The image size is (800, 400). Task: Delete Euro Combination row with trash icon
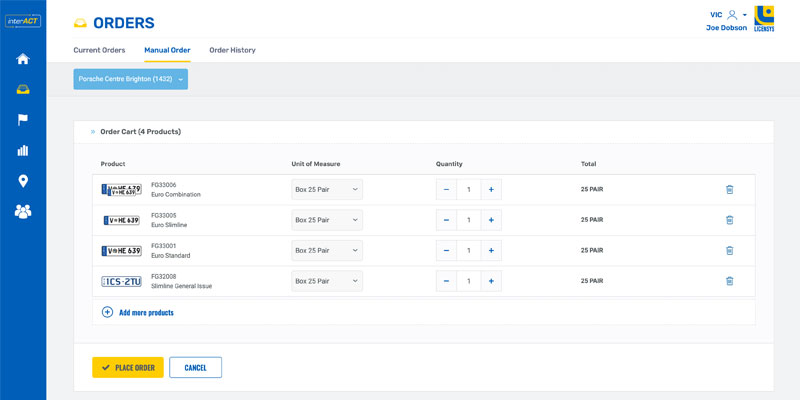729,189
